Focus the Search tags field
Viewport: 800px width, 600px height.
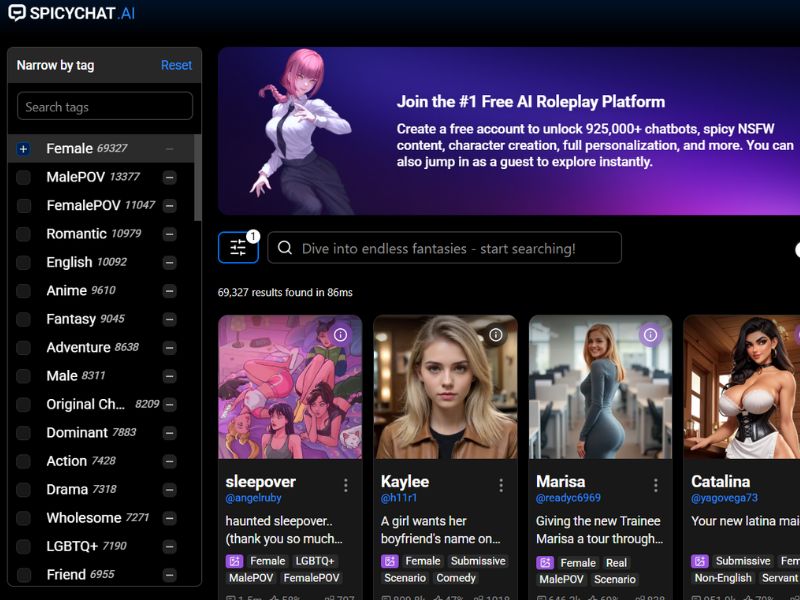coord(105,106)
